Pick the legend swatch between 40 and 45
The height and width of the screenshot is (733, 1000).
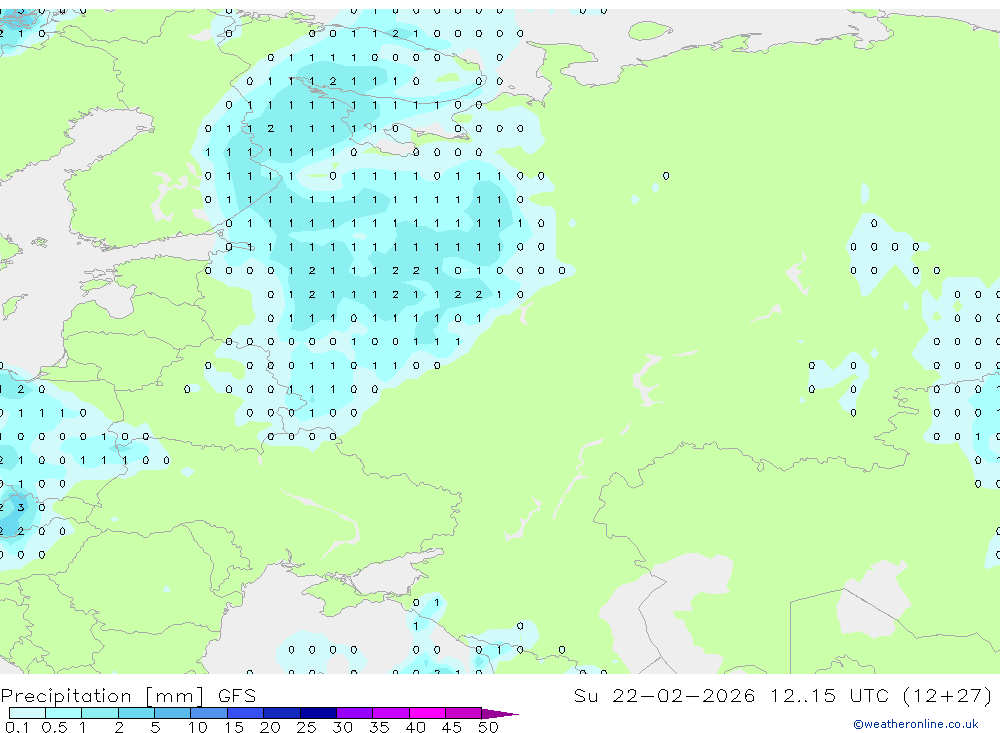click(x=427, y=713)
